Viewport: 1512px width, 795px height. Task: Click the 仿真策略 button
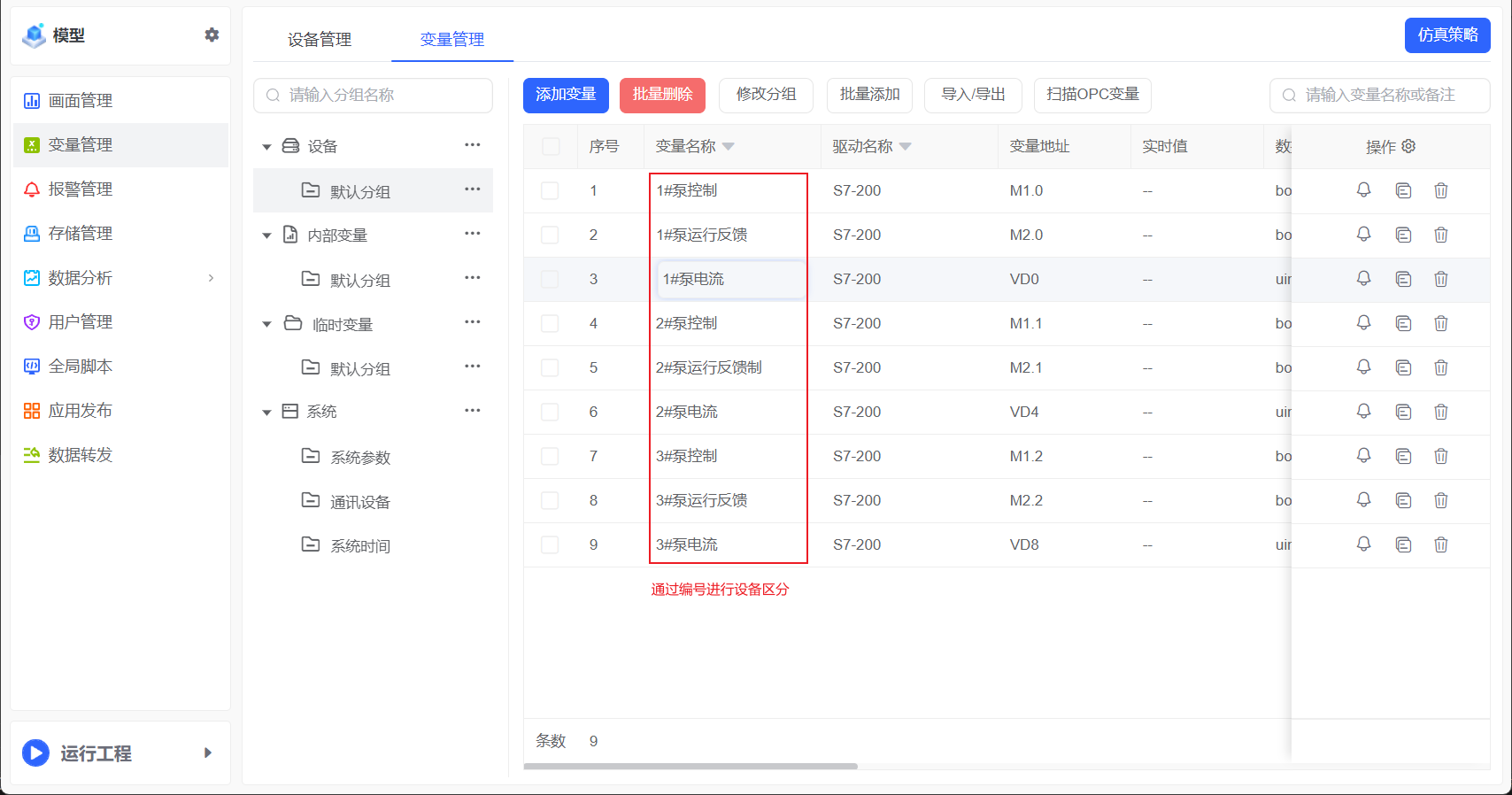(x=1446, y=35)
